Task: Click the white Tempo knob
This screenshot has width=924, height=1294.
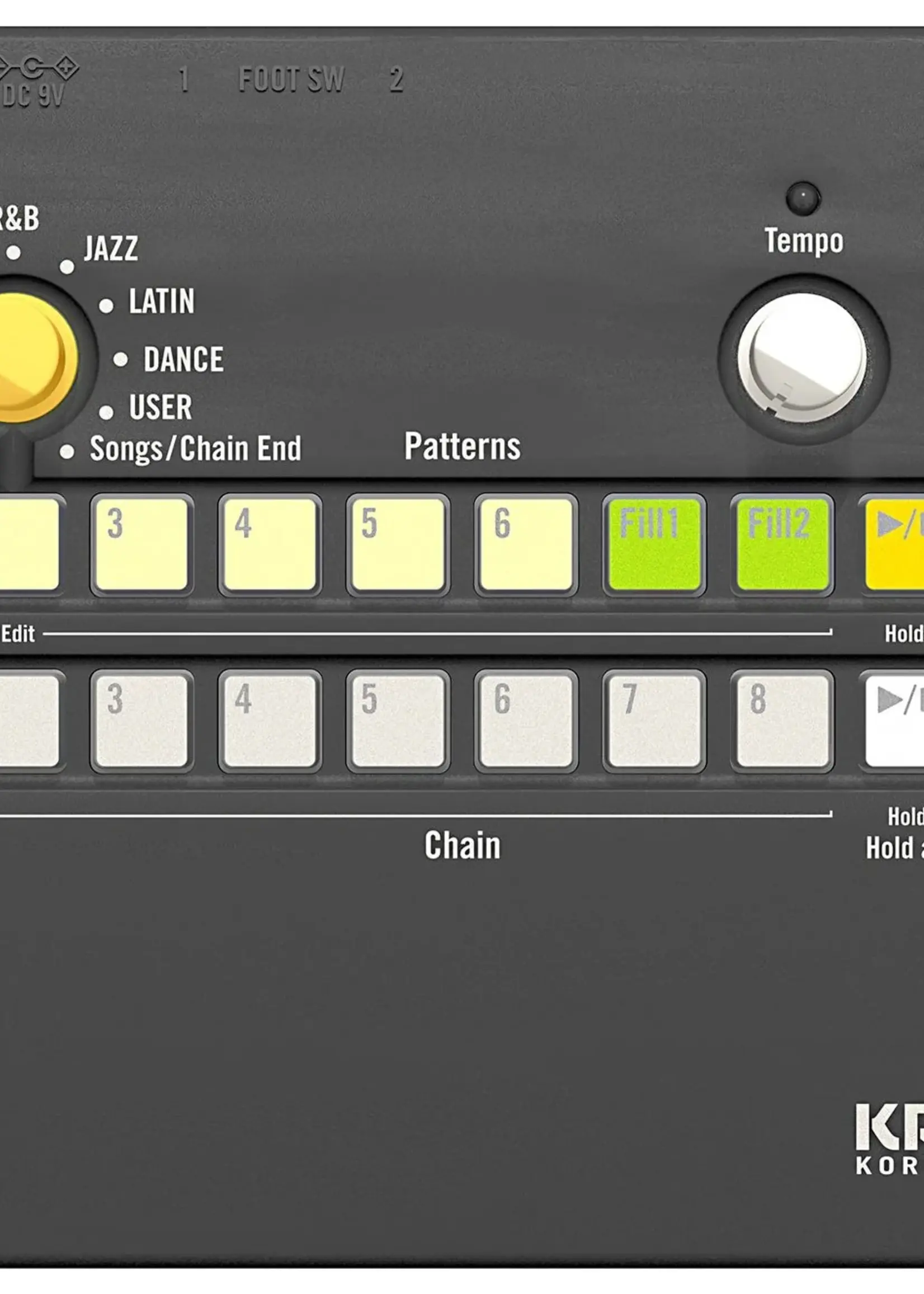Action: coord(802,359)
